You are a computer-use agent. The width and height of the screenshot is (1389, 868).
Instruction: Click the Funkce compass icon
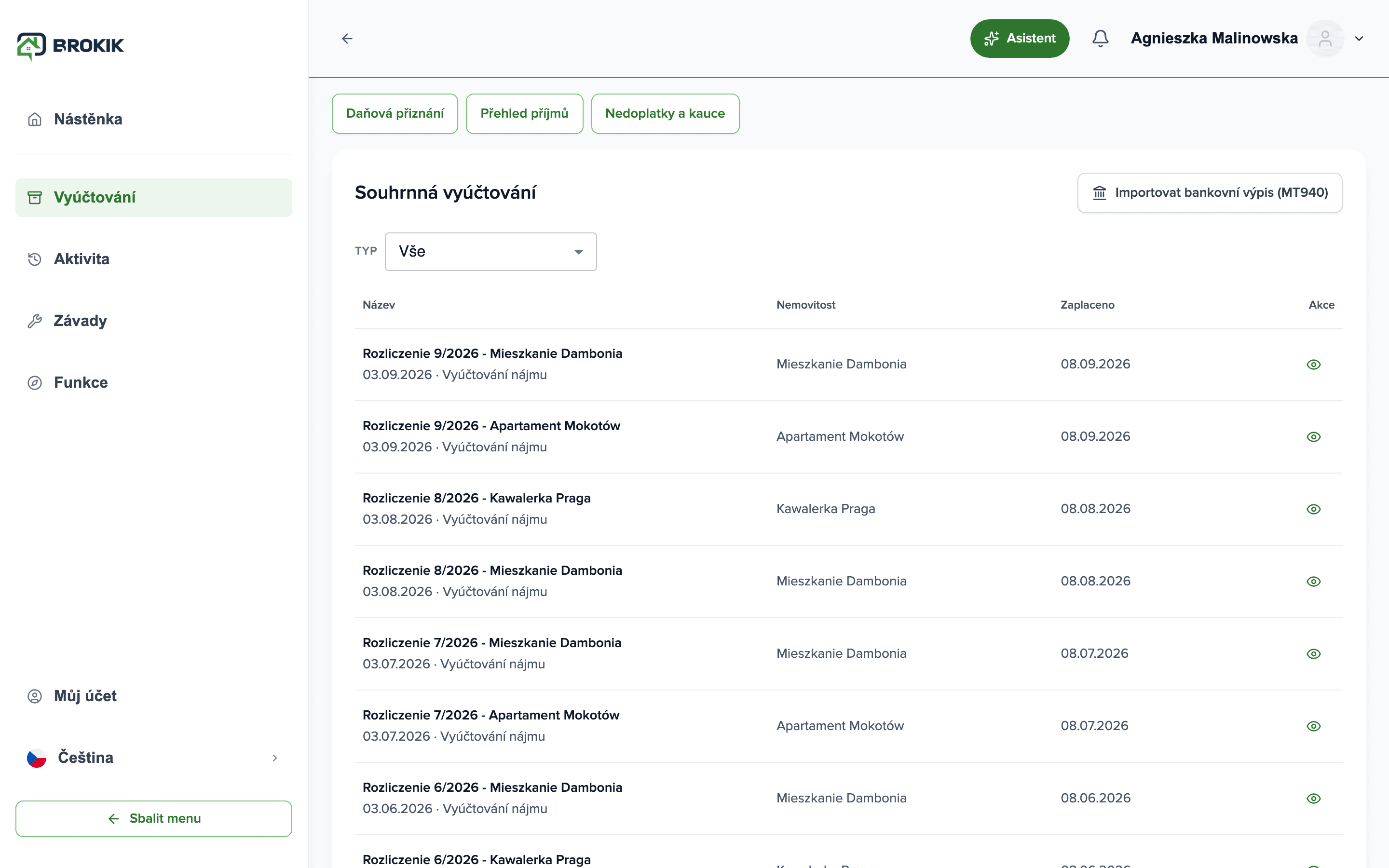(34, 383)
